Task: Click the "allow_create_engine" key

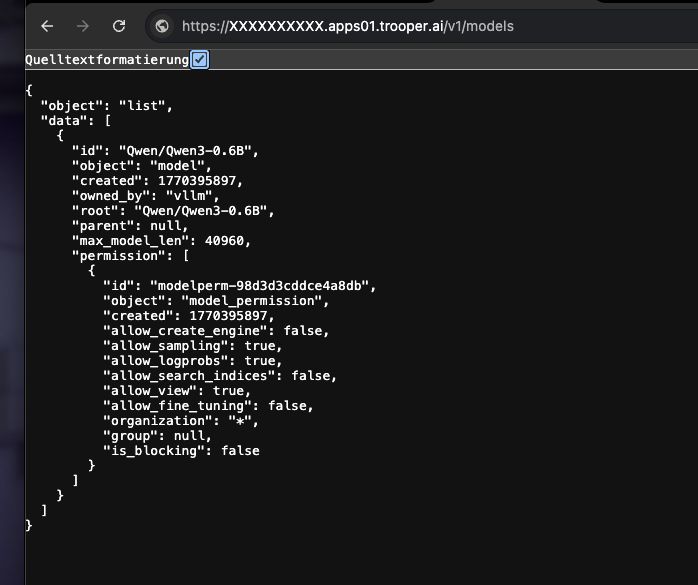Action: pyautogui.click(x=189, y=331)
